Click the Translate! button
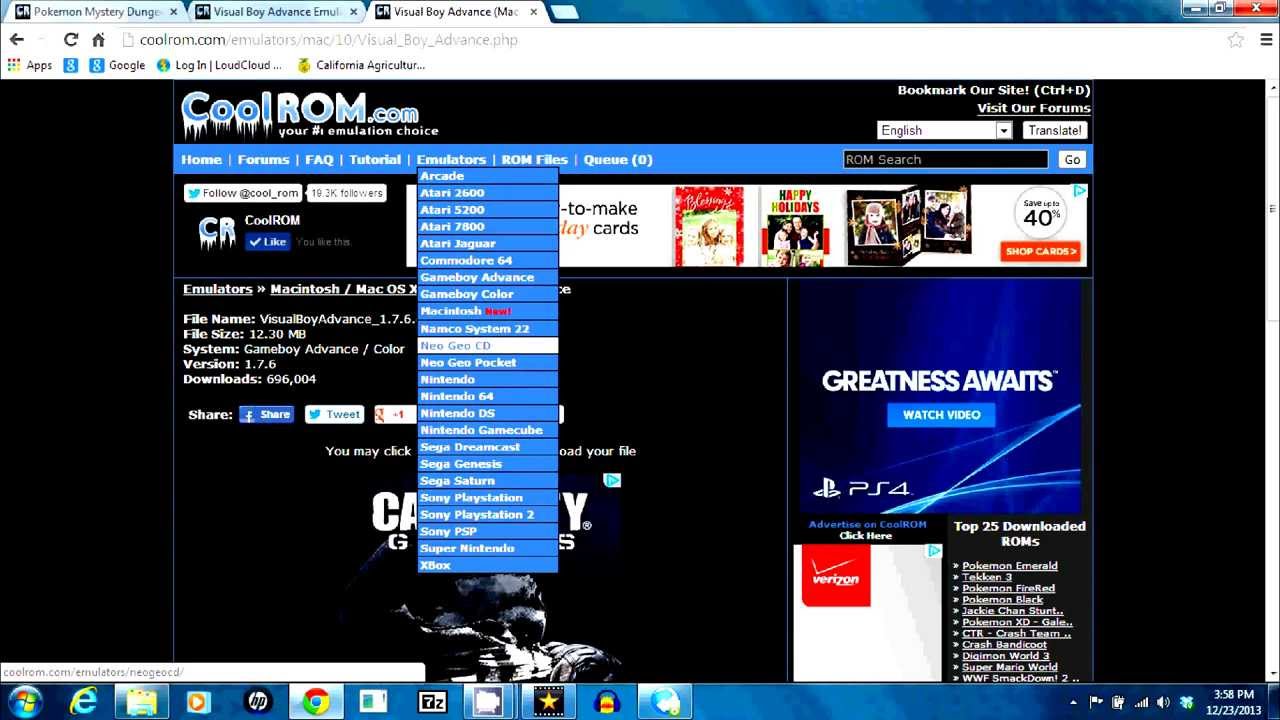Screen dimensions: 1280x720 click(1054, 131)
